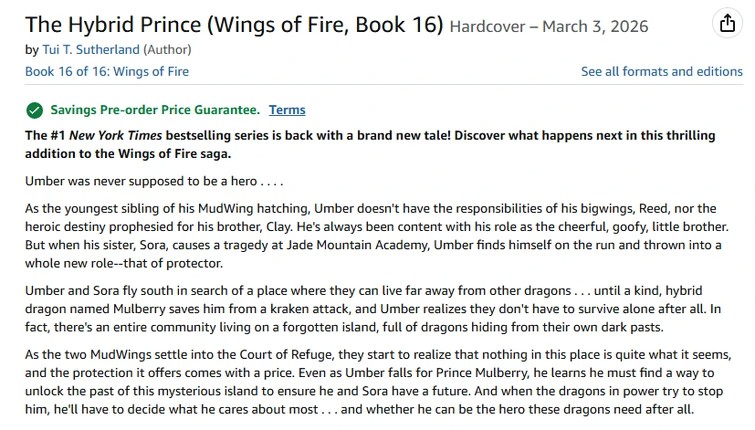Click the (Author) label after the name

coord(167,49)
